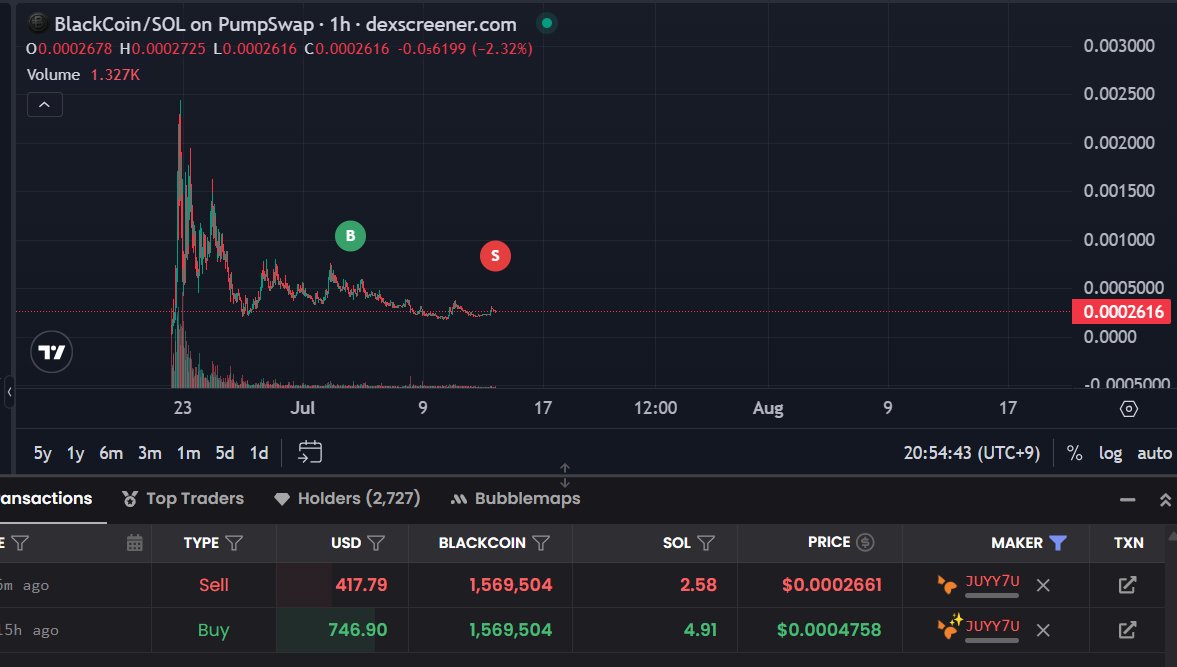
Task: Select the 1m time range
Action: (188, 453)
